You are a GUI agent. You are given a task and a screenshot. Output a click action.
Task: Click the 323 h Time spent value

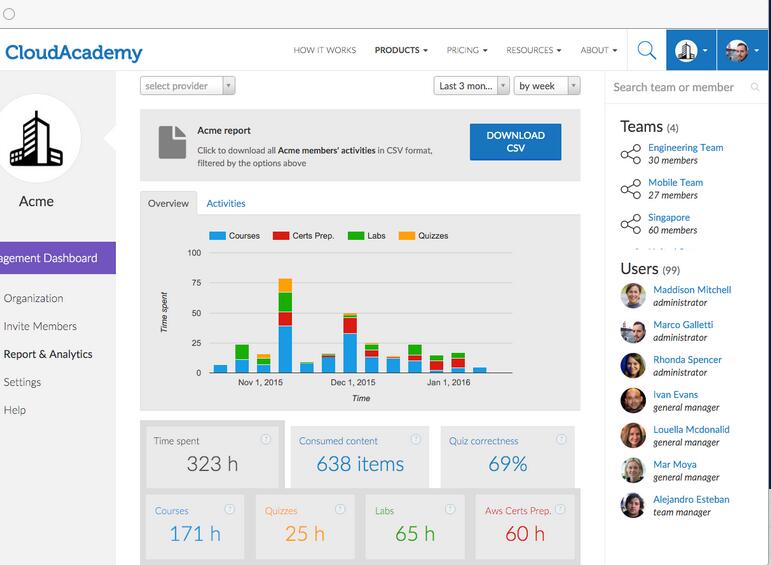click(x=212, y=464)
